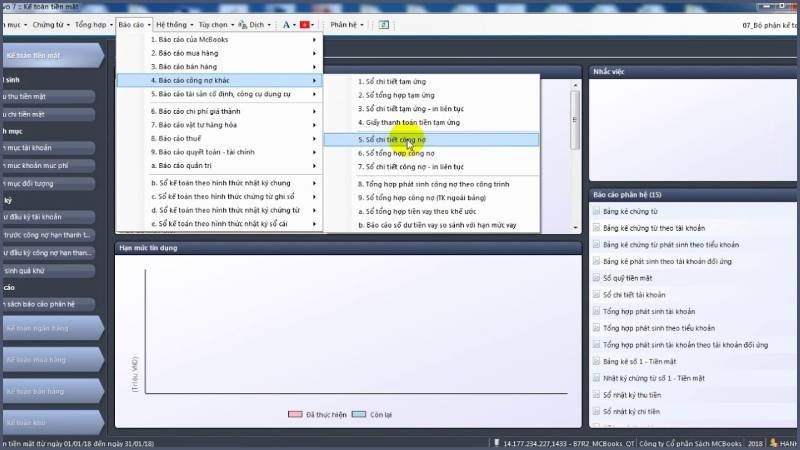Click the Kế toán ngân hàng sidebar button
The image size is (800, 450).
coord(53,328)
